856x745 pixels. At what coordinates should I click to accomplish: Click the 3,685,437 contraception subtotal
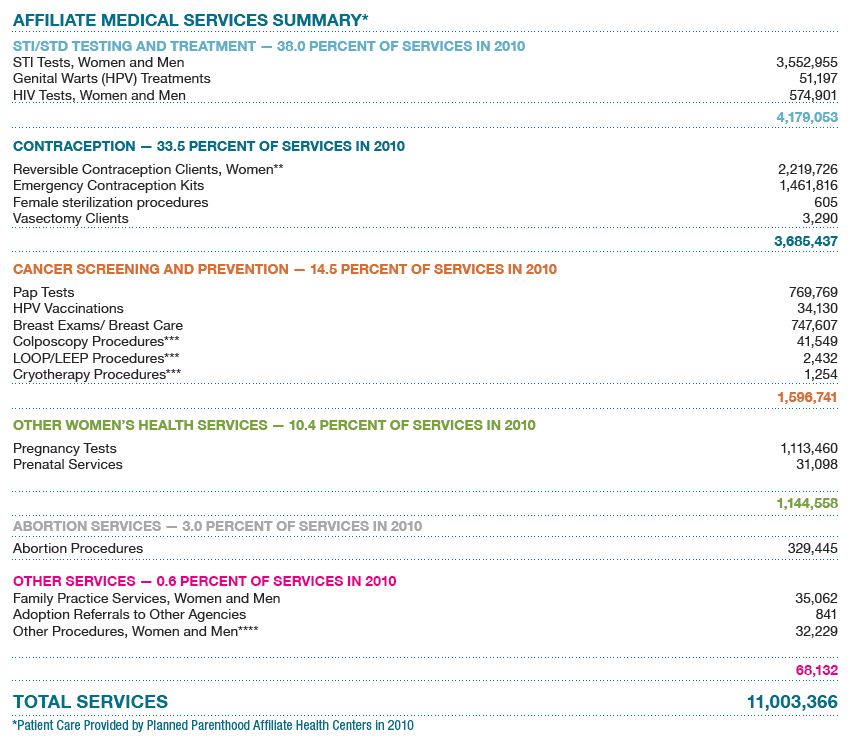[806, 241]
